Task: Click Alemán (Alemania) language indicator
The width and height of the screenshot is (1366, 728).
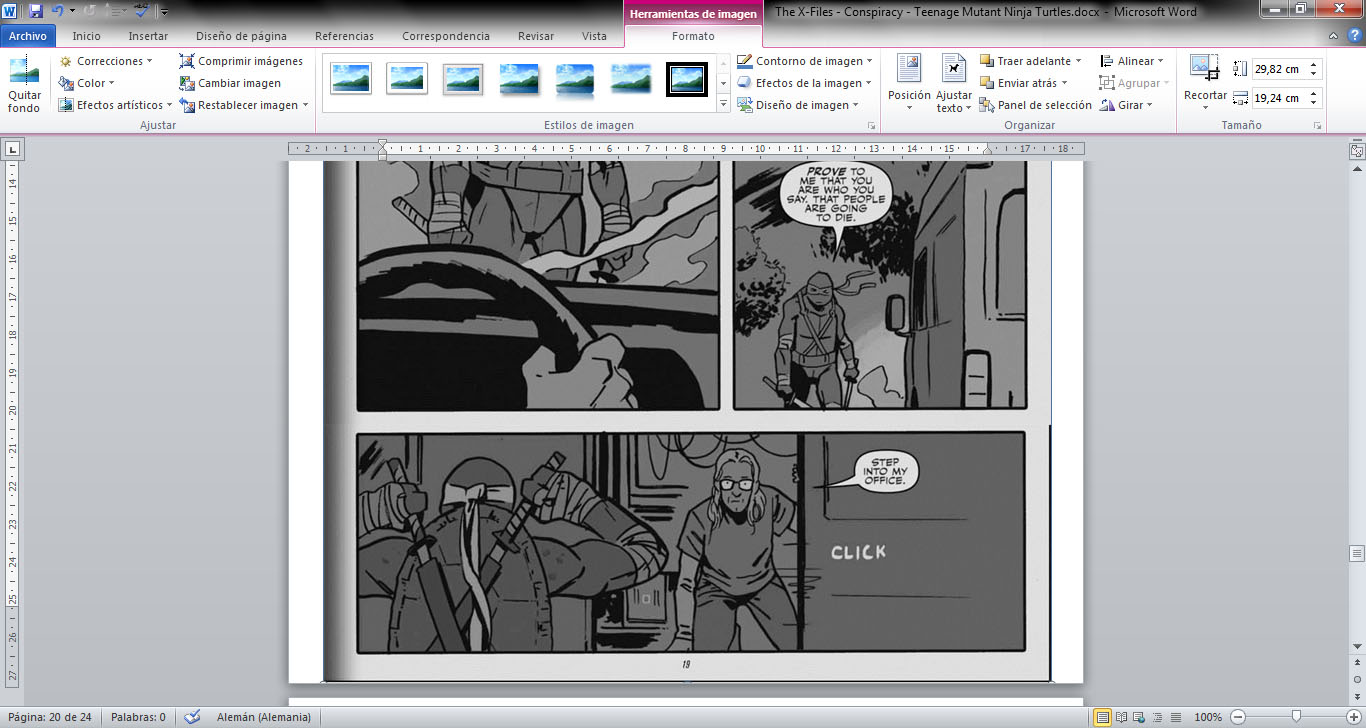Action: point(264,717)
